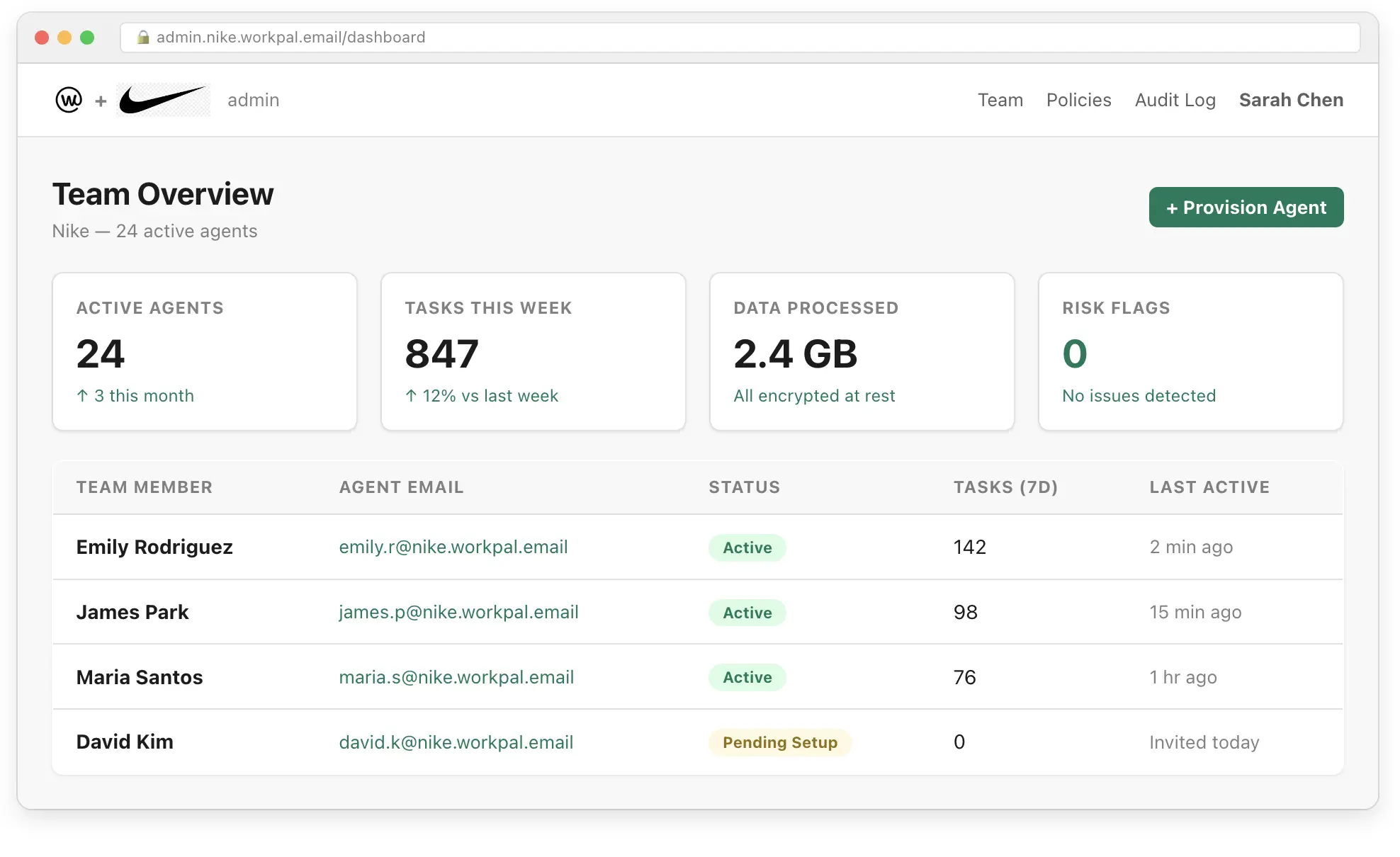Click the Provision Agent button
The height and width of the screenshot is (857, 1400).
pyautogui.click(x=1246, y=207)
